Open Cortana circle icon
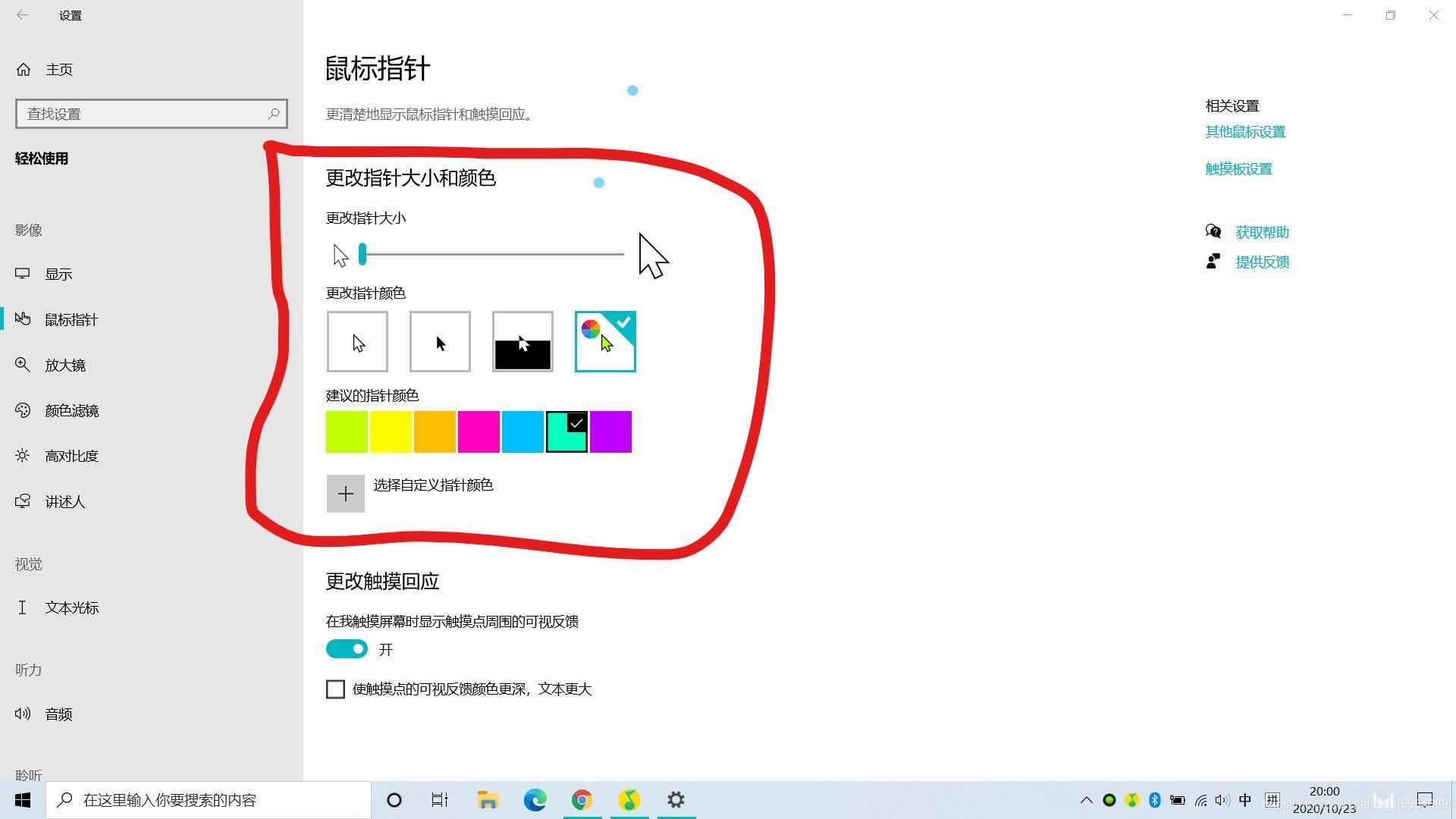Image resolution: width=1456 pixels, height=819 pixels. click(x=394, y=800)
